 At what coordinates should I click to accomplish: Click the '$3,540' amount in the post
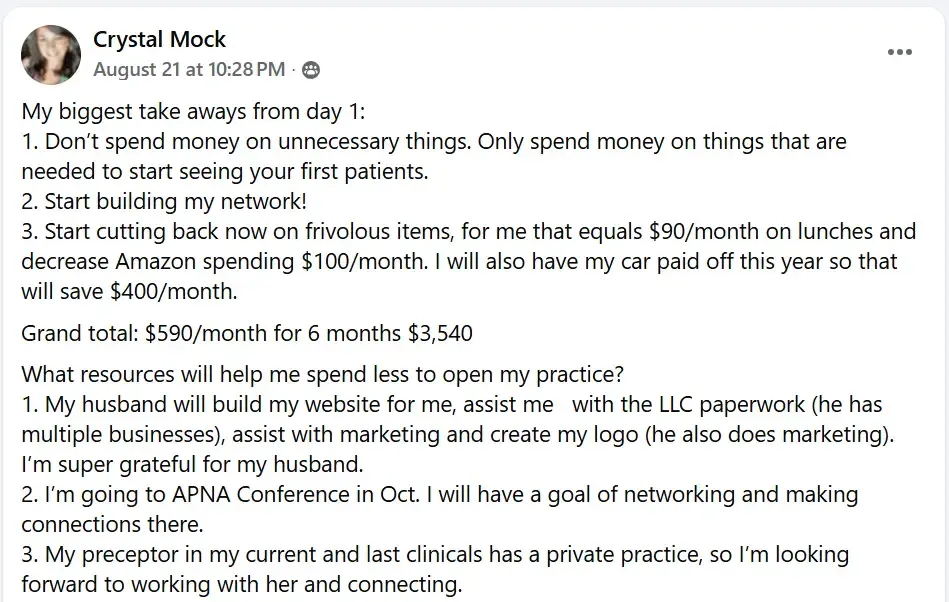pyautogui.click(x=441, y=333)
